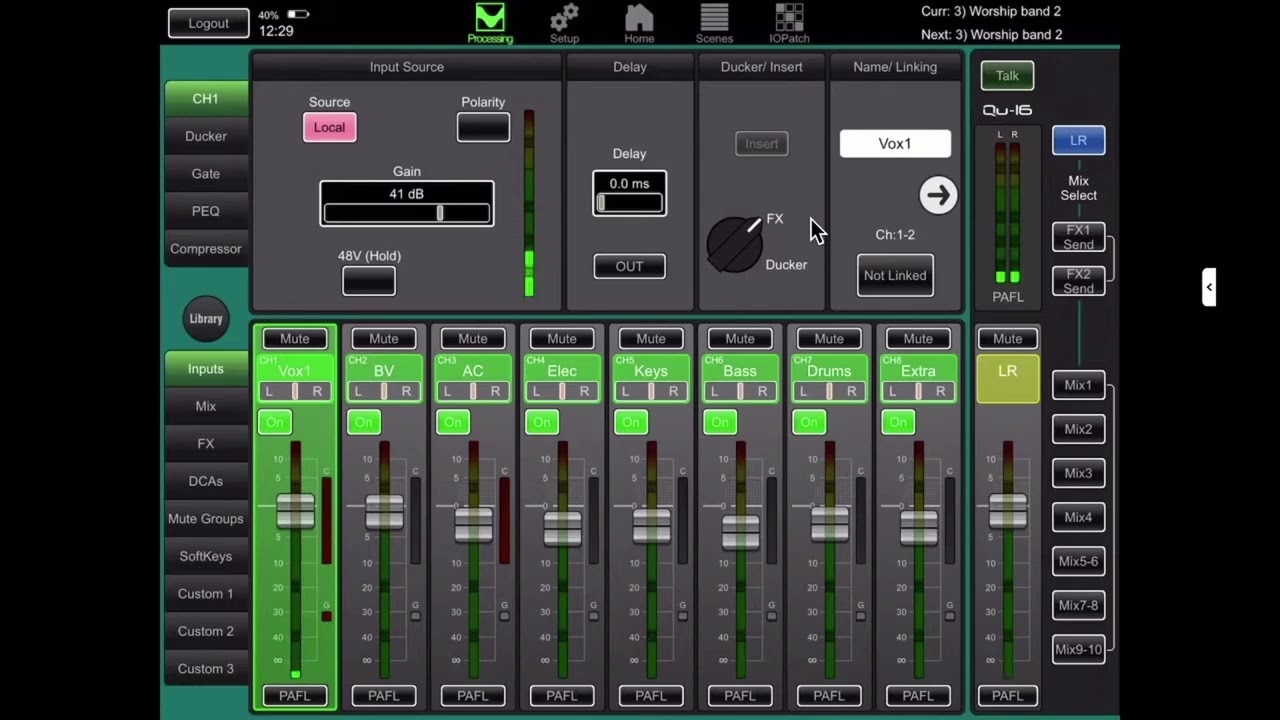Image resolution: width=1280 pixels, height=720 pixels.
Task: Switch to the Mix layer
Action: [206, 406]
